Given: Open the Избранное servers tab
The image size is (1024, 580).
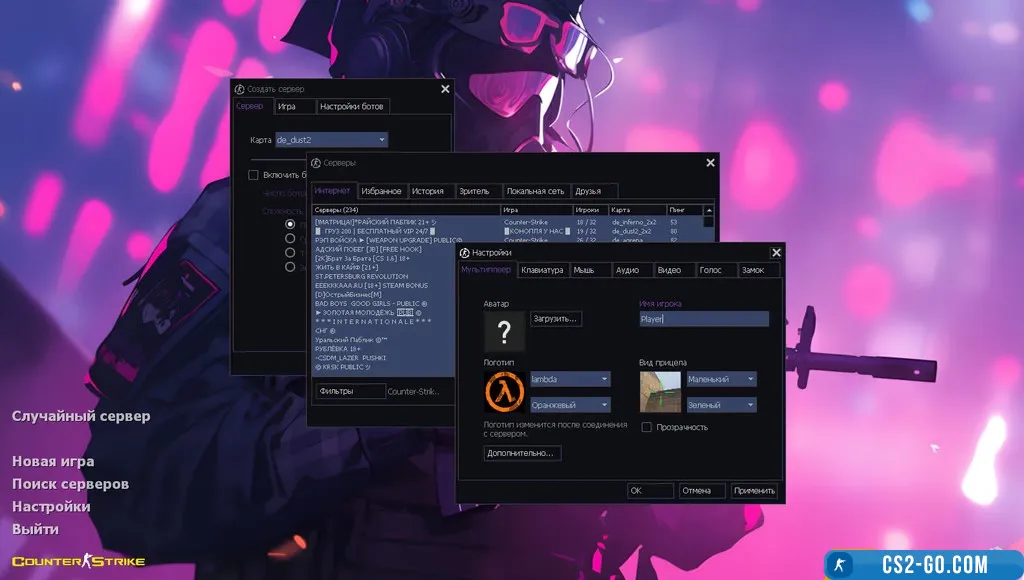Looking at the screenshot, I should pos(381,191).
